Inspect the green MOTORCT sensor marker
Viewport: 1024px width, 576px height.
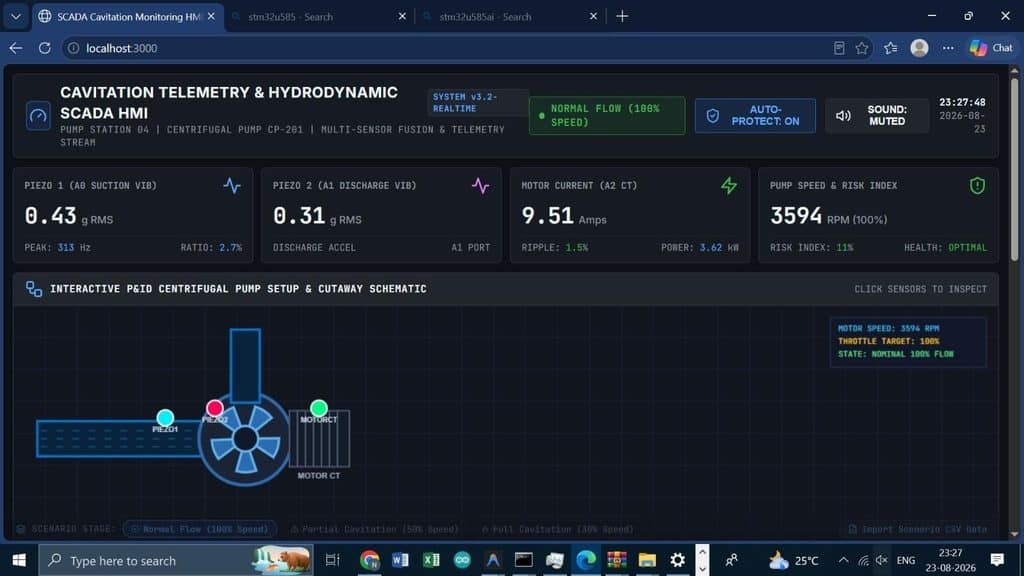[x=319, y=408]
